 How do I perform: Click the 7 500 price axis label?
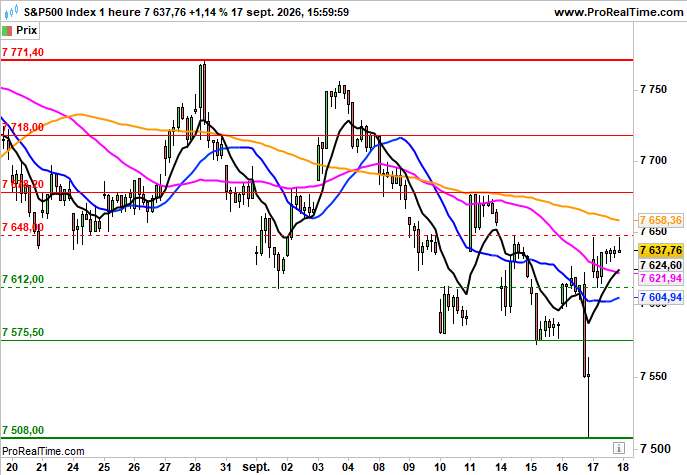(x=653, y=449)
